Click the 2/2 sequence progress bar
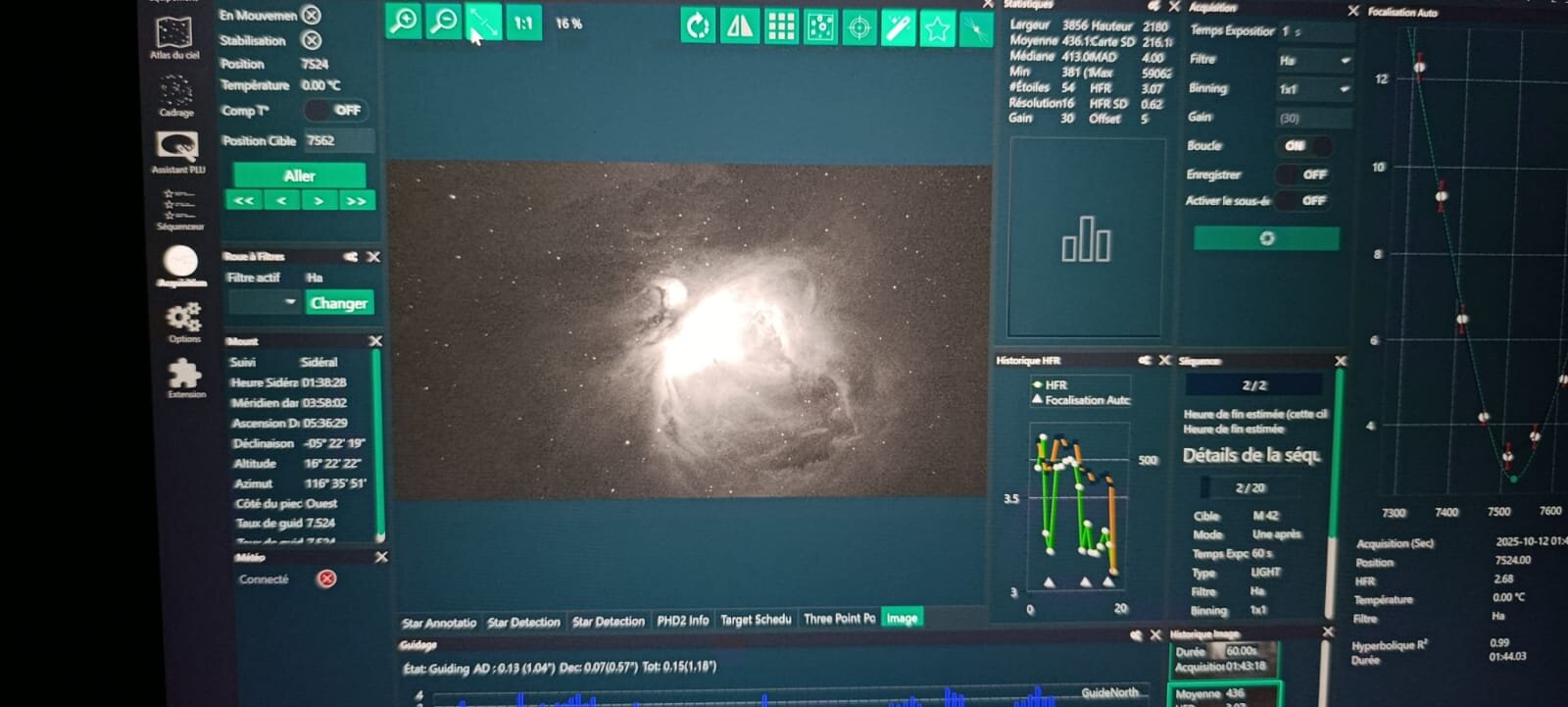1568x707 pixels. tap(1254, 385)
